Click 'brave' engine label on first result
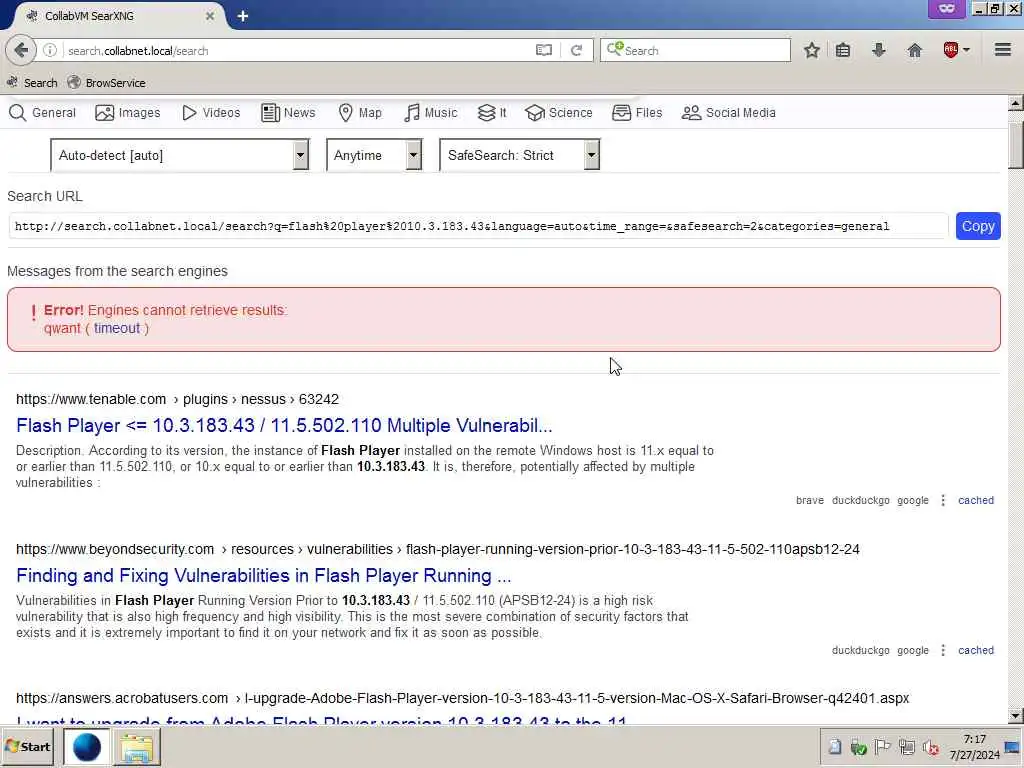Screen dimensions: 1024x768 pyautogui.click(x=810, y=500)
